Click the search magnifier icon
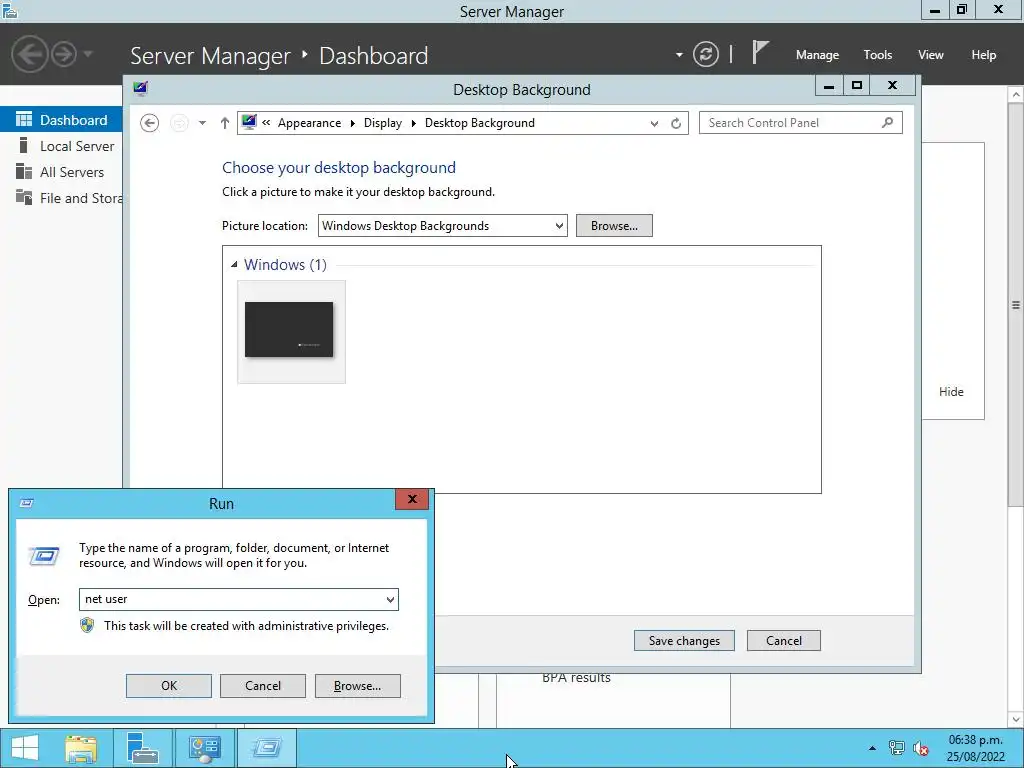The image size is (1024, 768). (887, 122)
